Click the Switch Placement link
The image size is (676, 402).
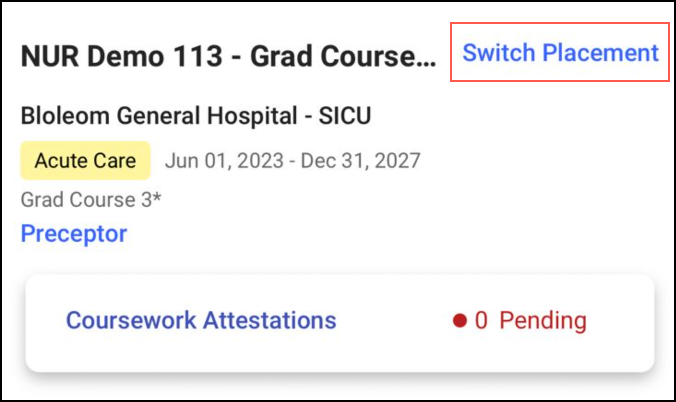(560, 52)
